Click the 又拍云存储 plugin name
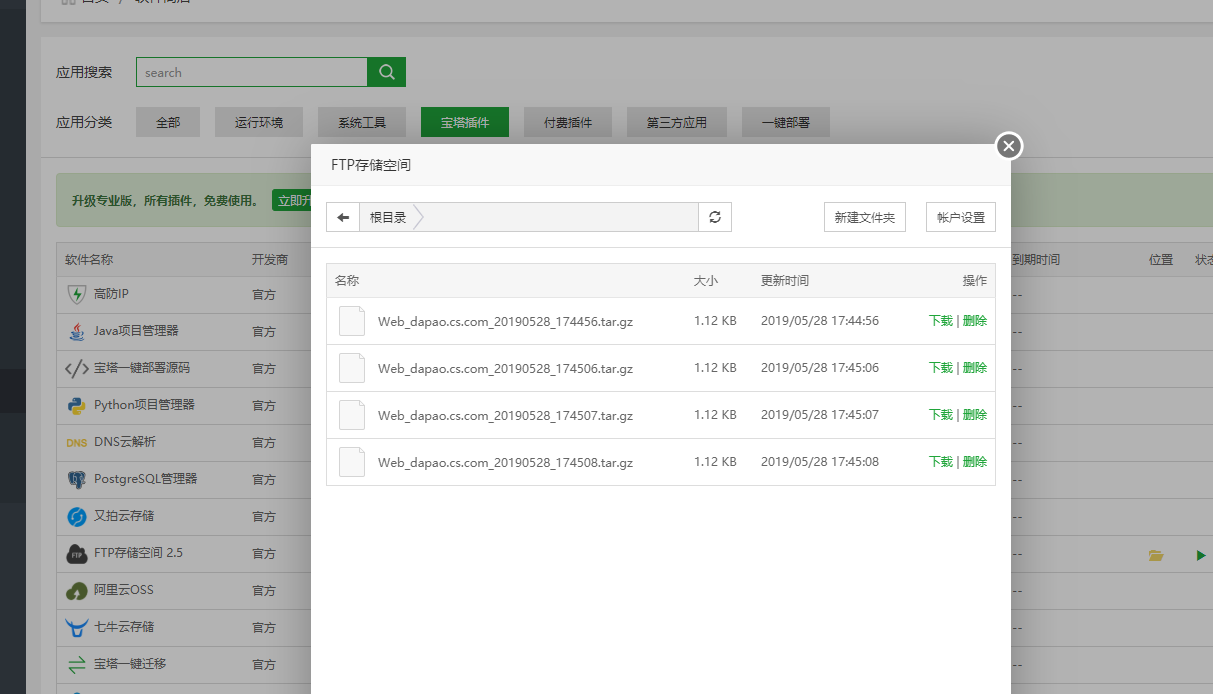 click(x=124, y=516)
